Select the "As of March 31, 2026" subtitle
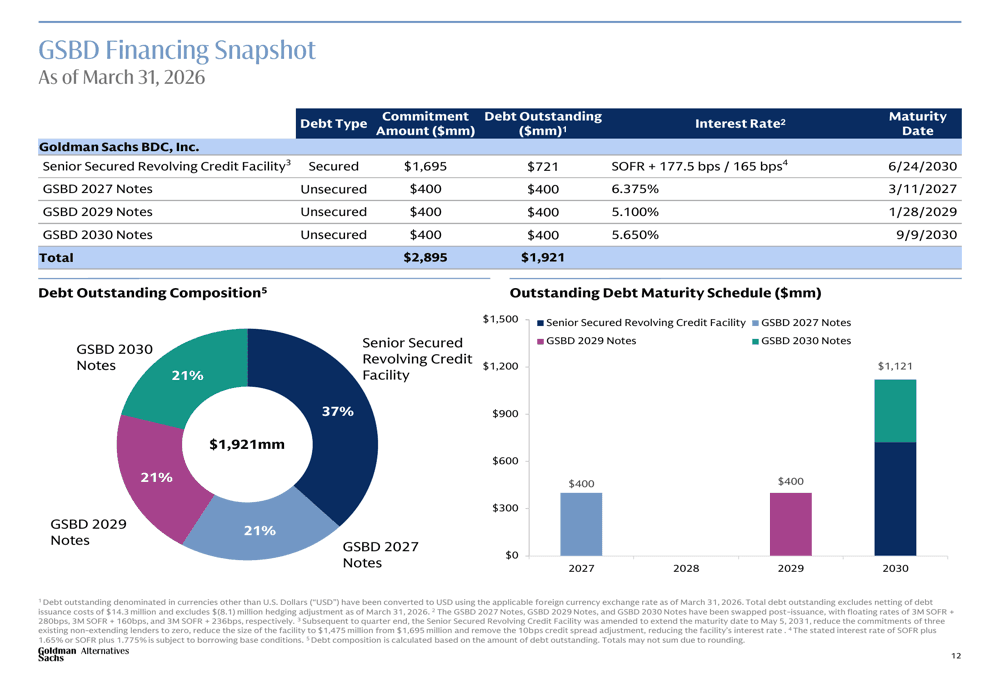Viewport: 1000px width, 685px height. 122,77
